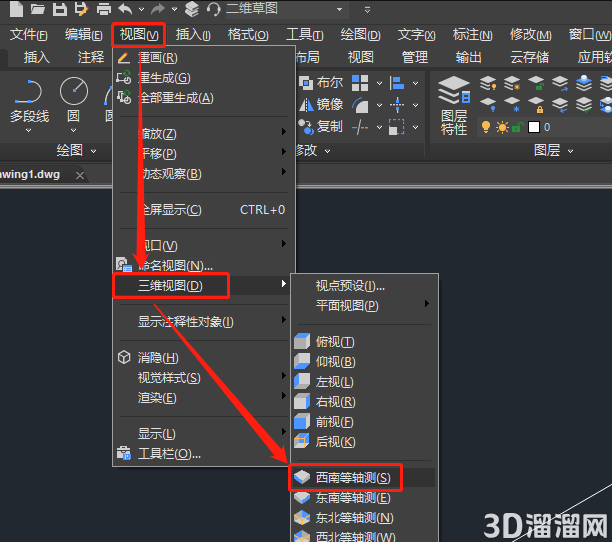Open the 工具(T) menu
This screenshot has width=612, height=542.
304,35
